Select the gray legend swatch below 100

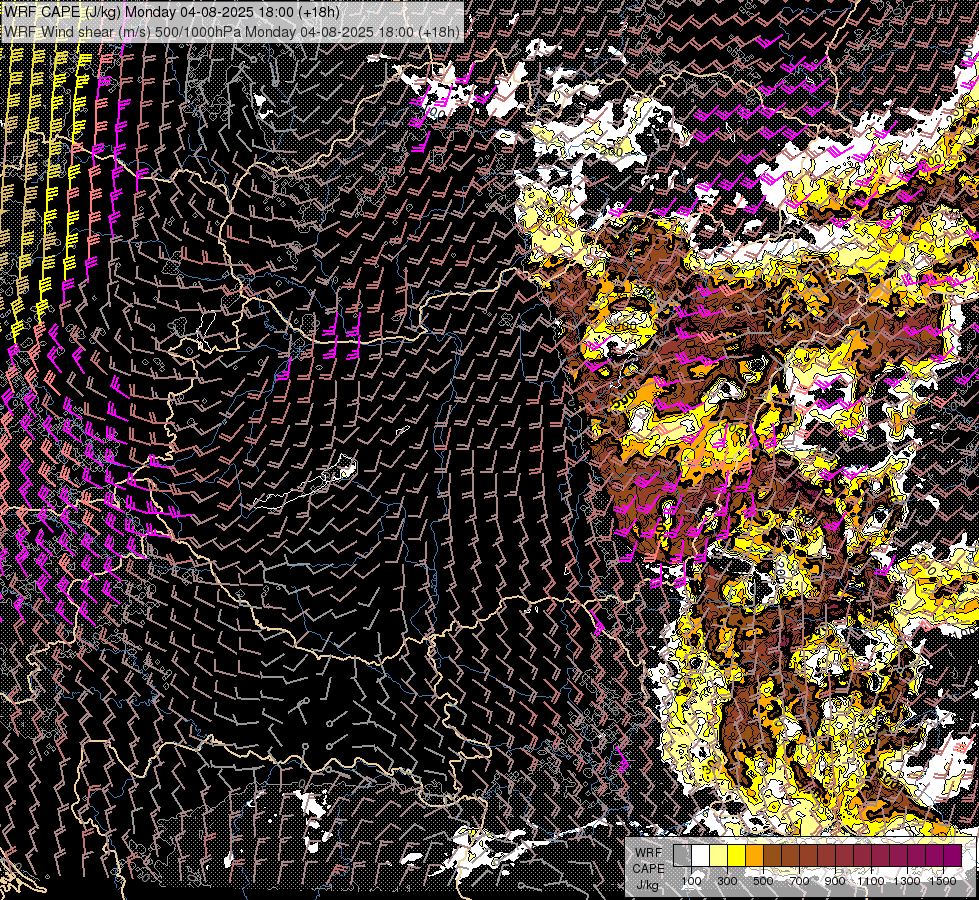pos(682,855)
